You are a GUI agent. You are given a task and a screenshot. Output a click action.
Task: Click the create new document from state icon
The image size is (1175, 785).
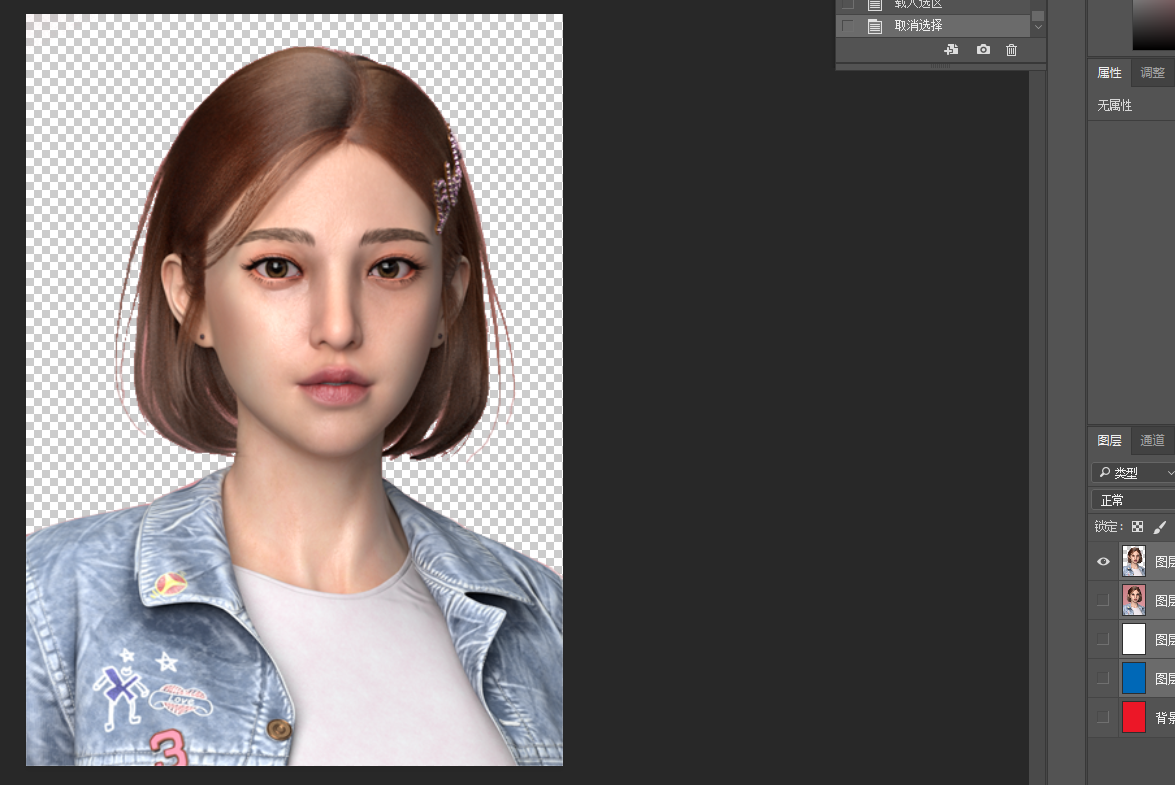(x=951, y=50)
